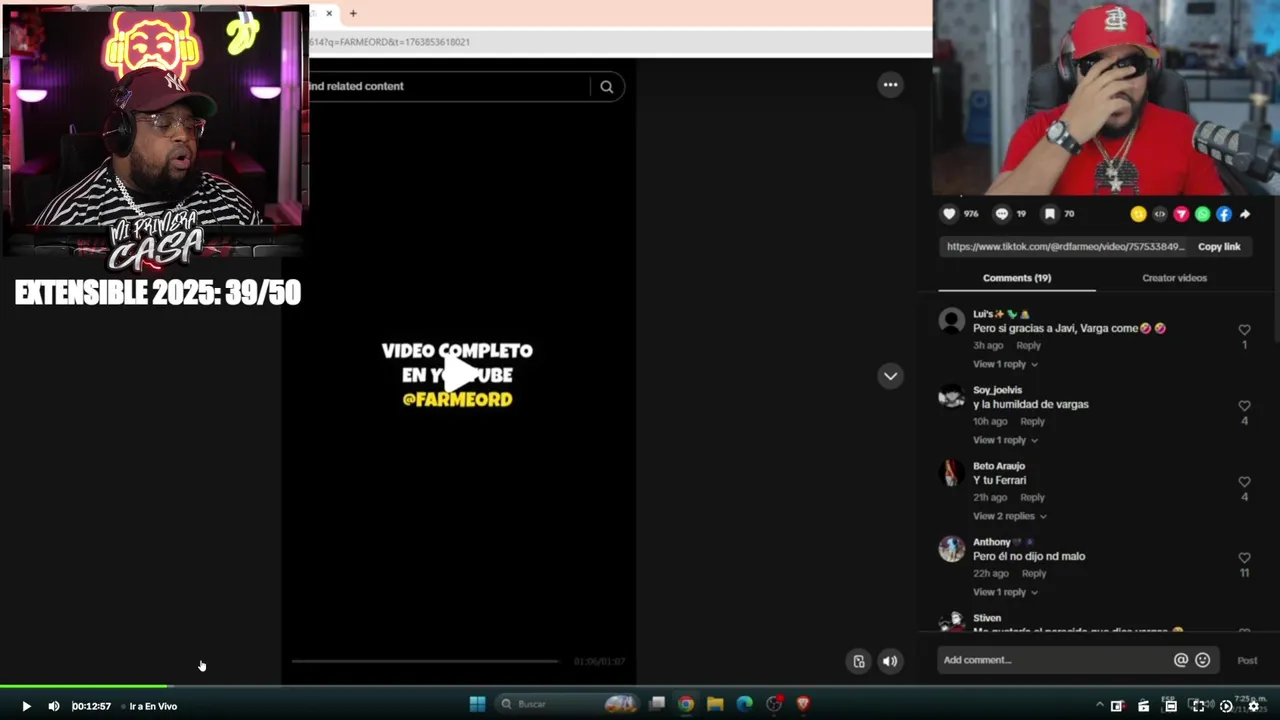Open File Explorer from the taskbar
This screenshot has width=1280, height=720.
pos(715,704)
